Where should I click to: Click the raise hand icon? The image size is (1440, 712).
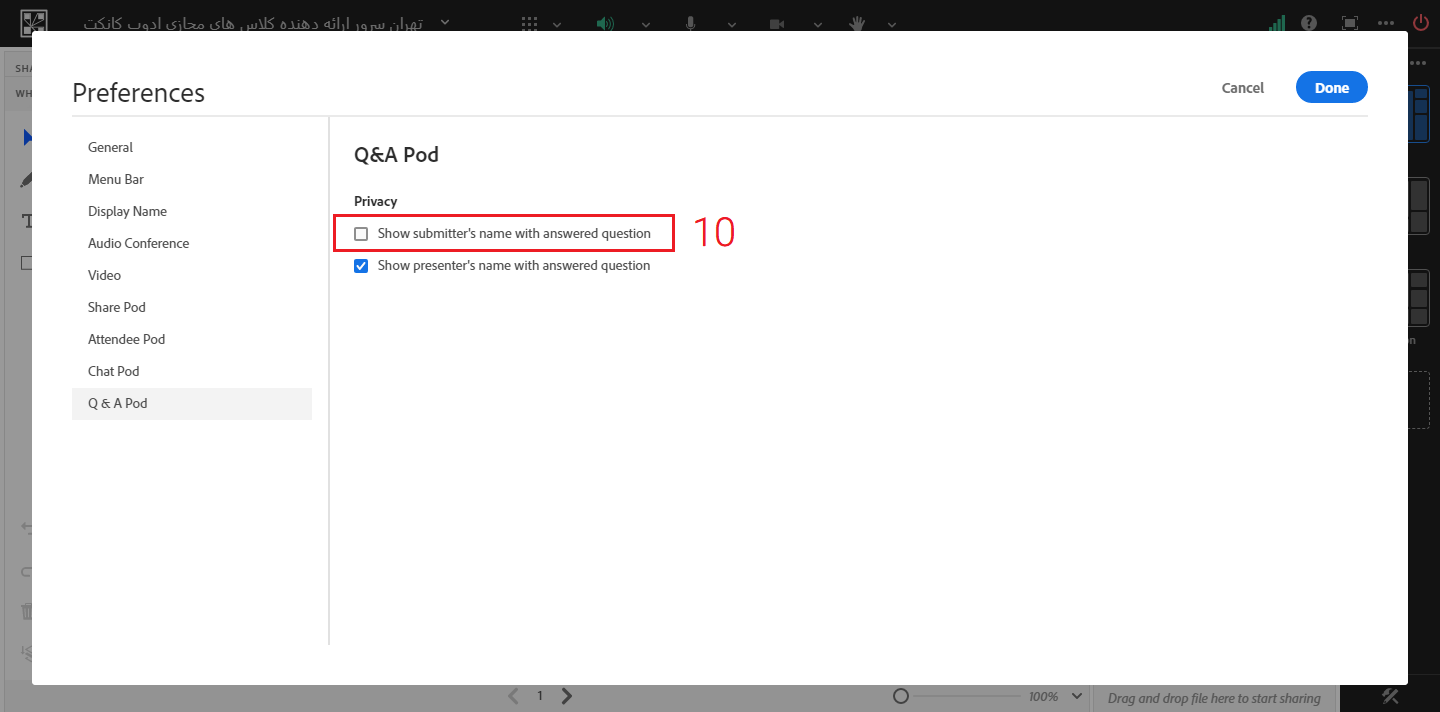[x=858, y=23]
